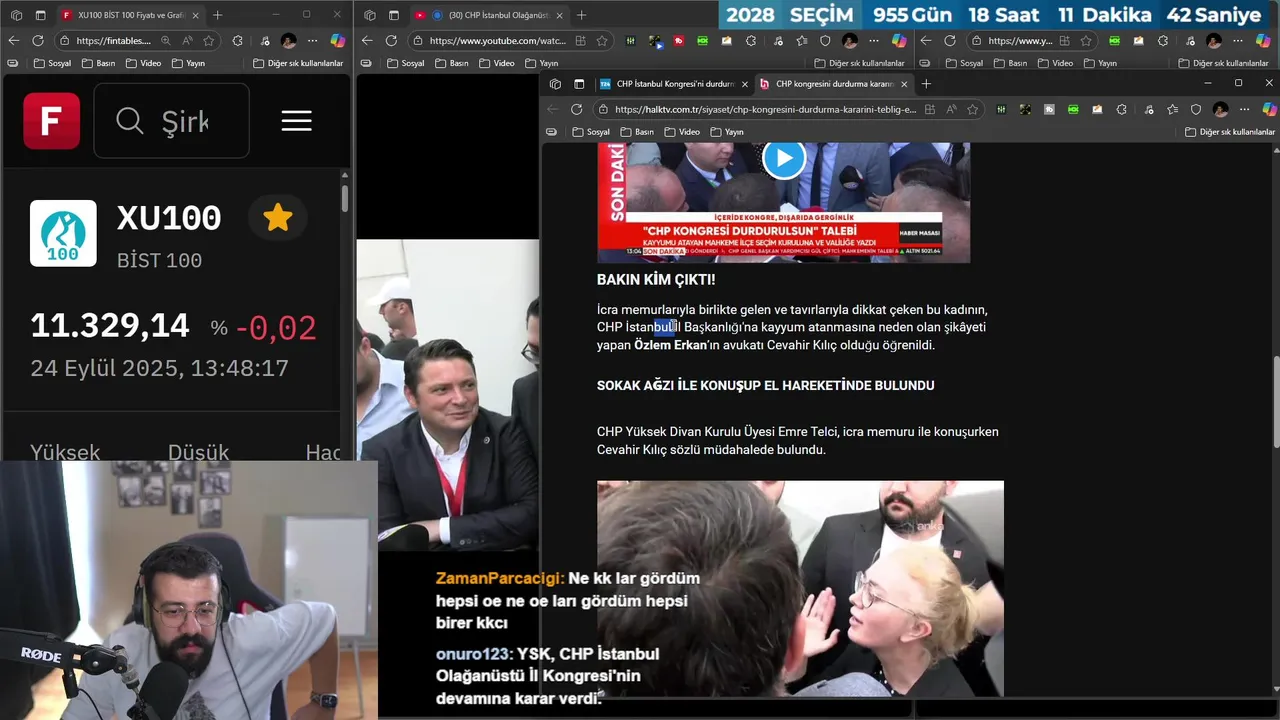
Task: Click the XU100 price 11.329,14
Action: (110, 326)
